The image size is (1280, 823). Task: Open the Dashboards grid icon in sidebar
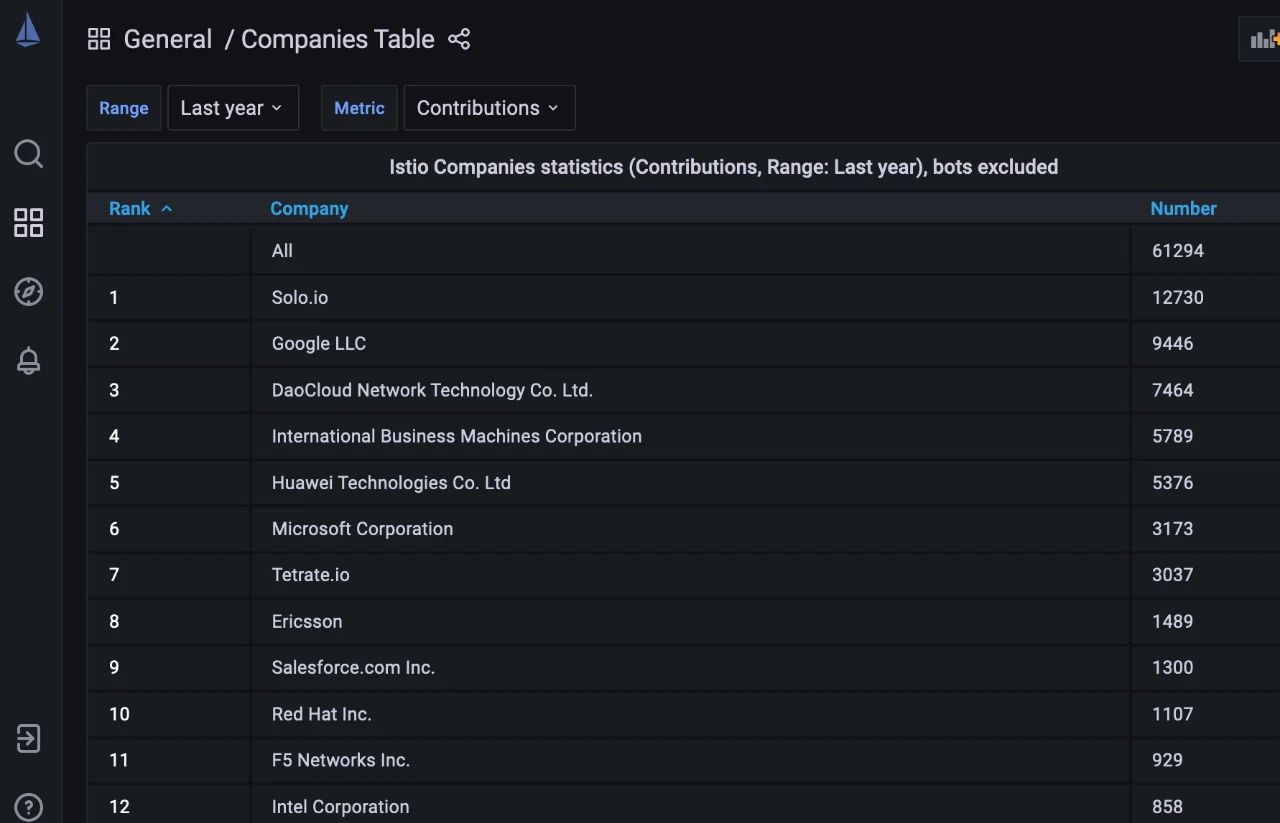pos(28,223)
